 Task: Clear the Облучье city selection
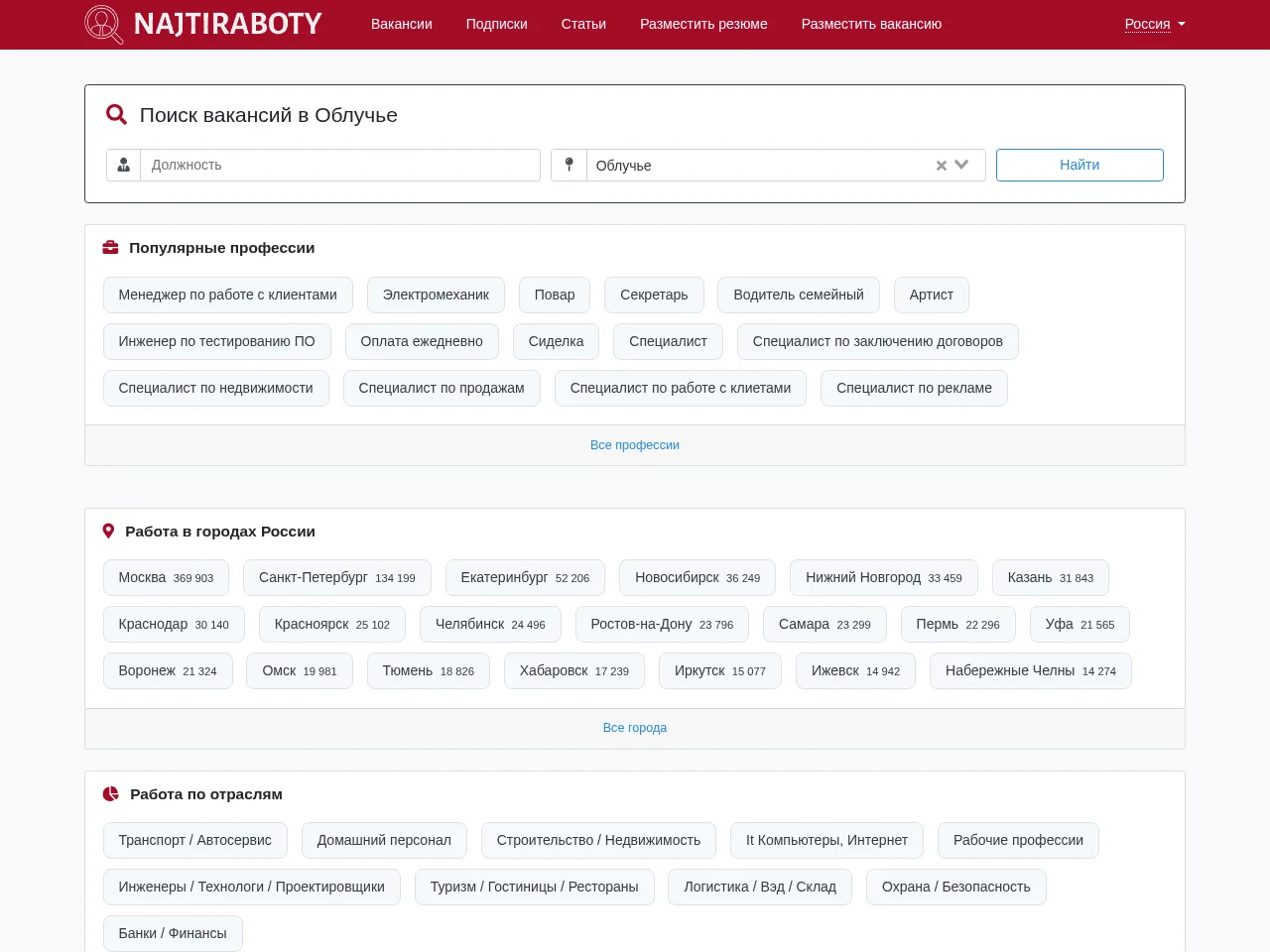(x=942, y=166)
